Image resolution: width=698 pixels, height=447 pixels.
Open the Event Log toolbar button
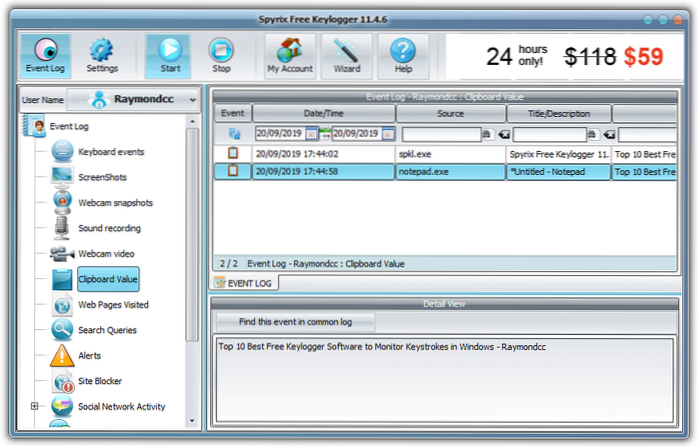(x=43, y=55)
